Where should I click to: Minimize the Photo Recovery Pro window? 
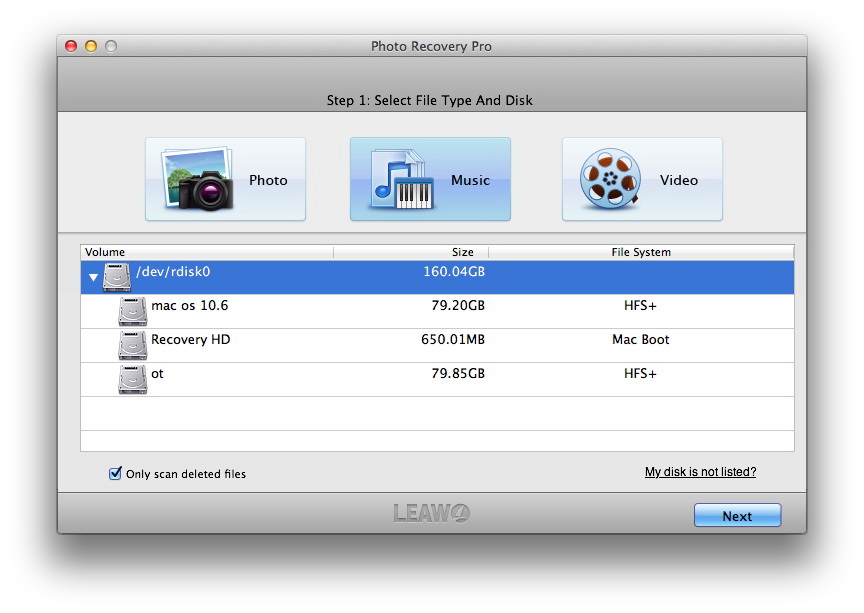91,46
